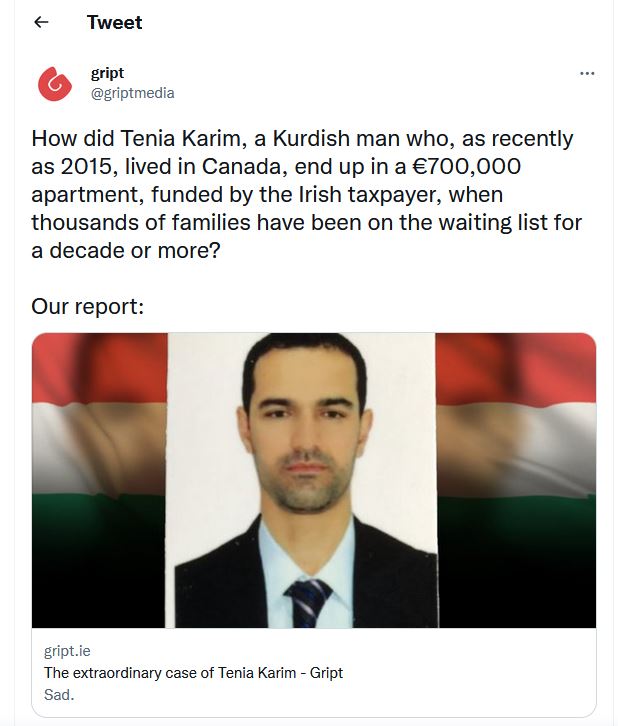
Task: Open the @griptmedia handle profile
Action: point(132,93)
